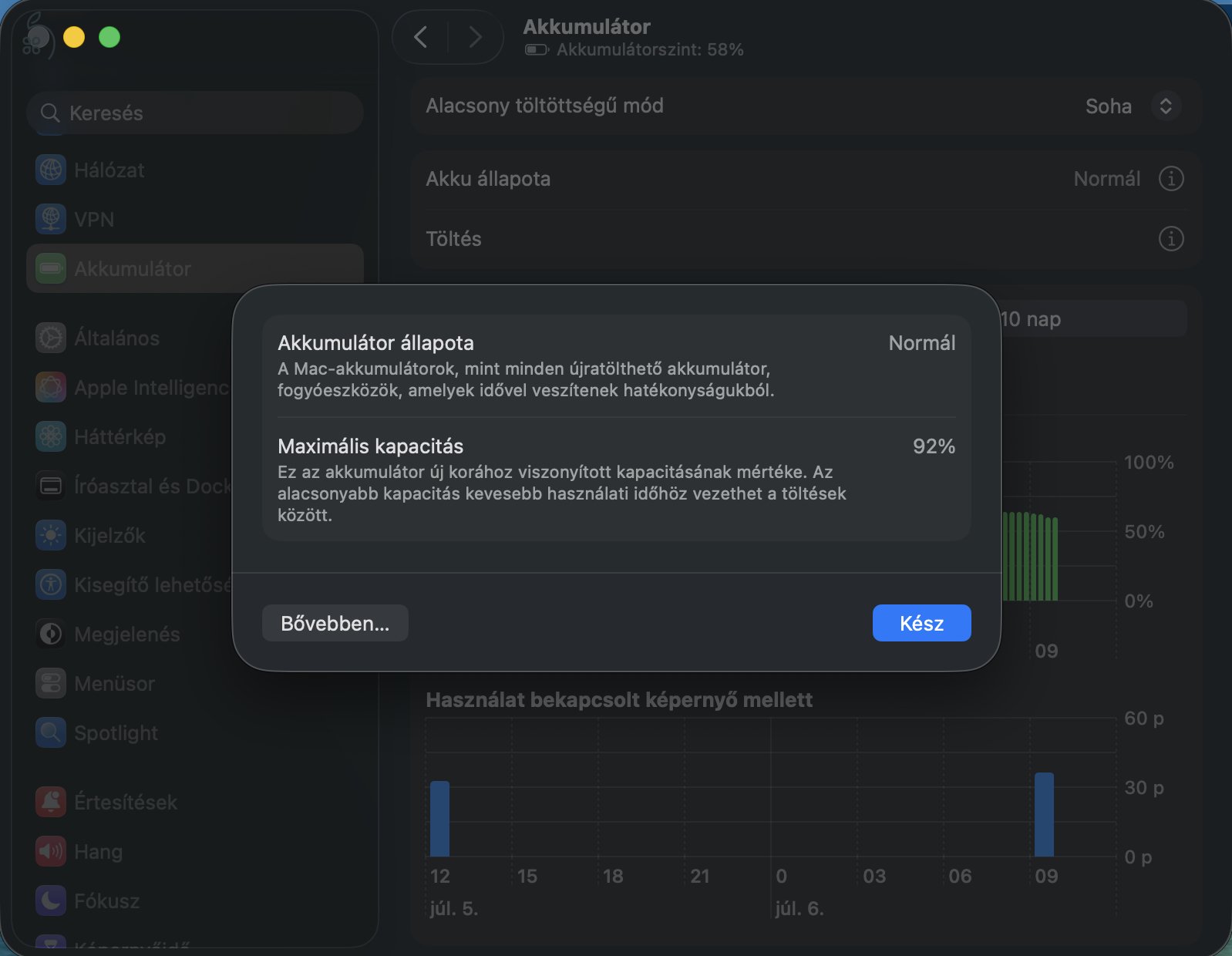Click the blue Kész button
The height and width of the screenshot is (956, 1232).
(922, 623)
